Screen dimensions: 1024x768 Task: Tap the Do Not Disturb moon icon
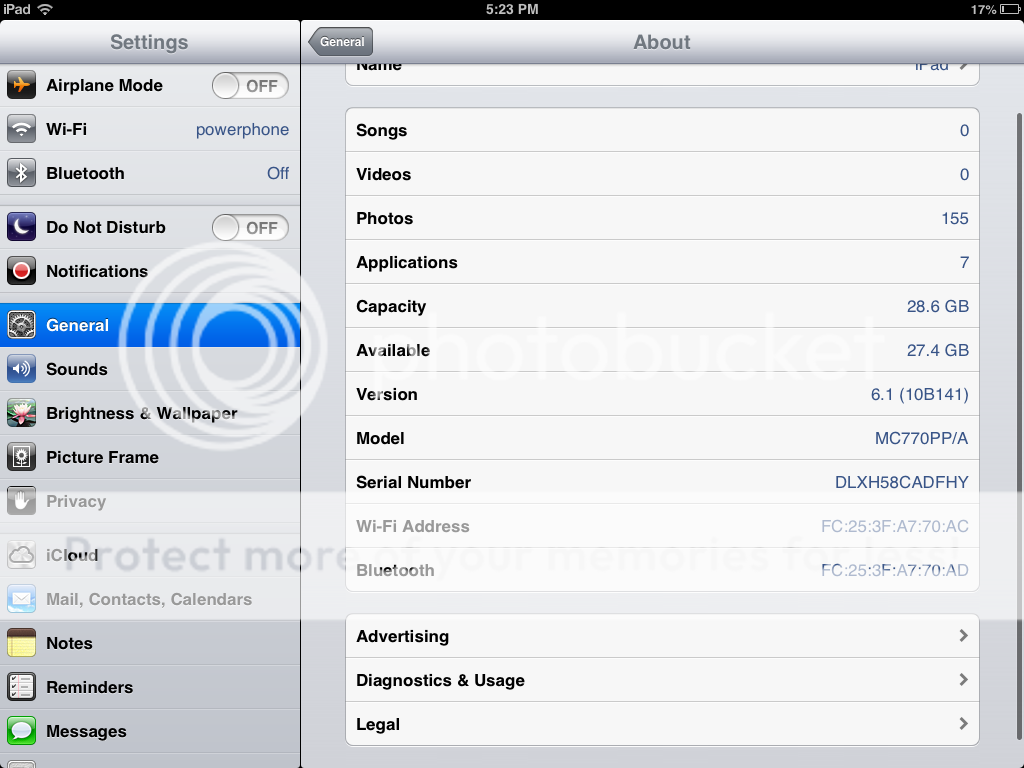21,227
